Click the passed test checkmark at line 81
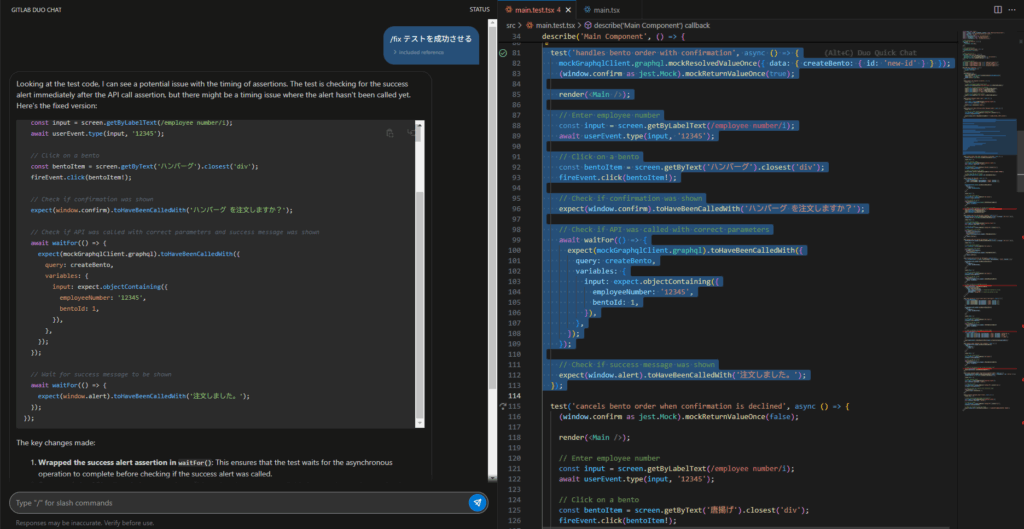Screen dimensions: 1024x529 click(x=503, y=53)
